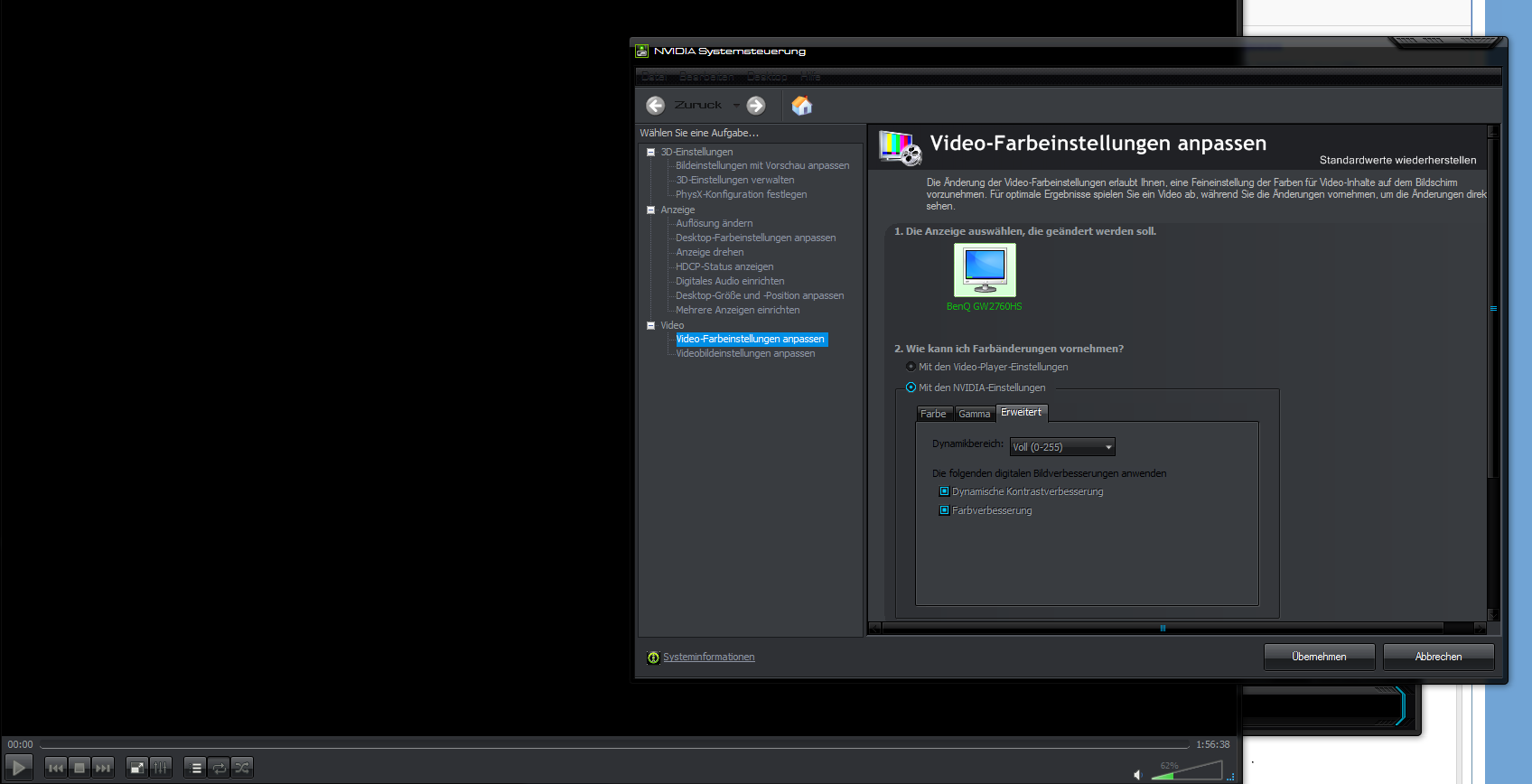Mute audio via the speaker icon
Viewport: 1532px width, 784px height.
click(x=1138, y=774)
